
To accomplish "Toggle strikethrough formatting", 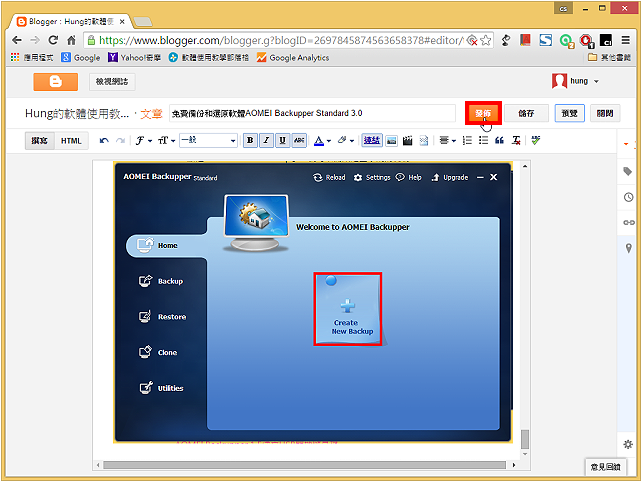I will click(299, 141).
